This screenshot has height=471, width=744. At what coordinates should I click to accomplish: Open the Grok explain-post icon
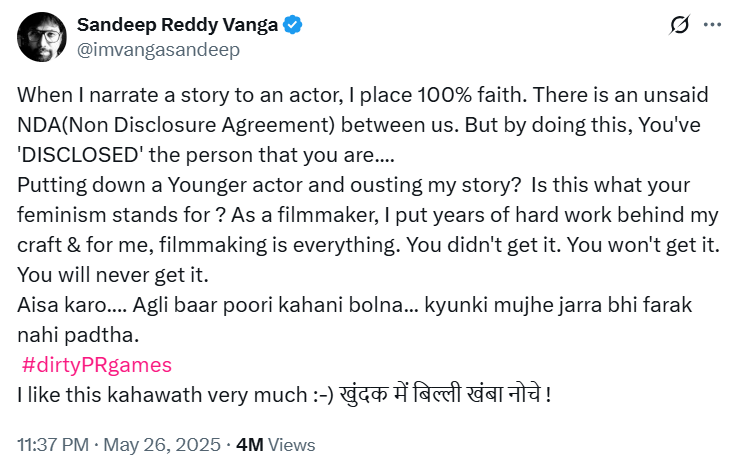pyautogui.click(x=679, y=25)
